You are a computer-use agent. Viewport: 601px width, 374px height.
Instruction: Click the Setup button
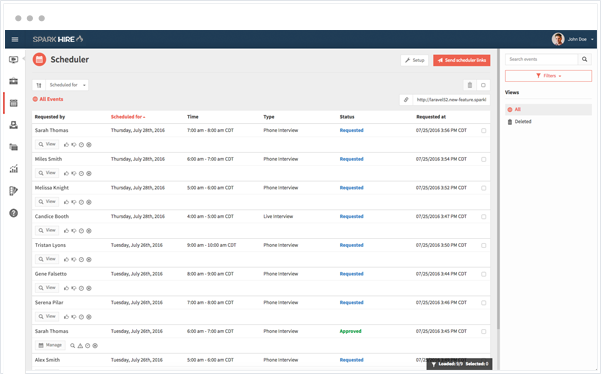[x=414, y=60]
